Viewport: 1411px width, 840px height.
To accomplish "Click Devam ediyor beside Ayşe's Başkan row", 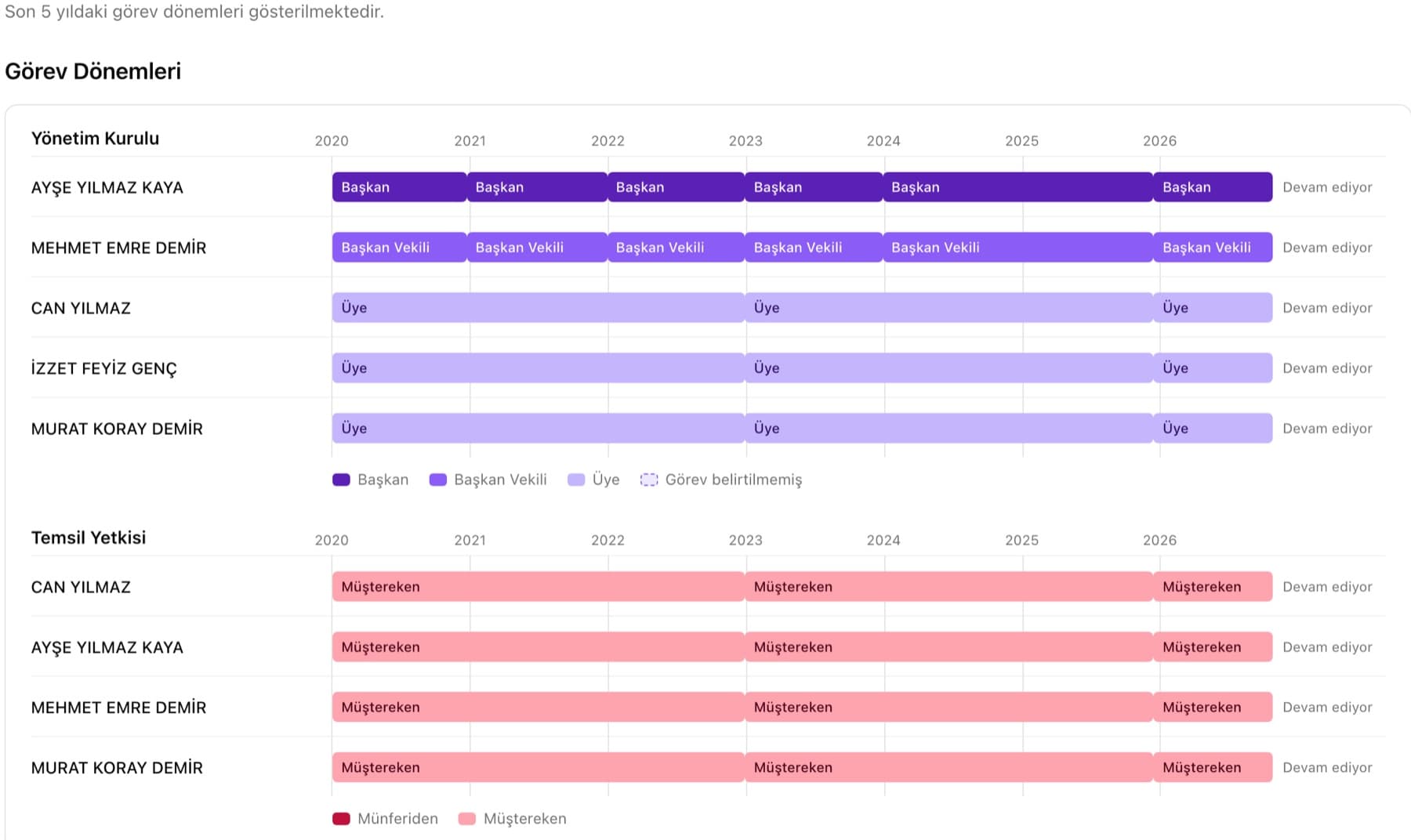I will tap(1327, 187).
